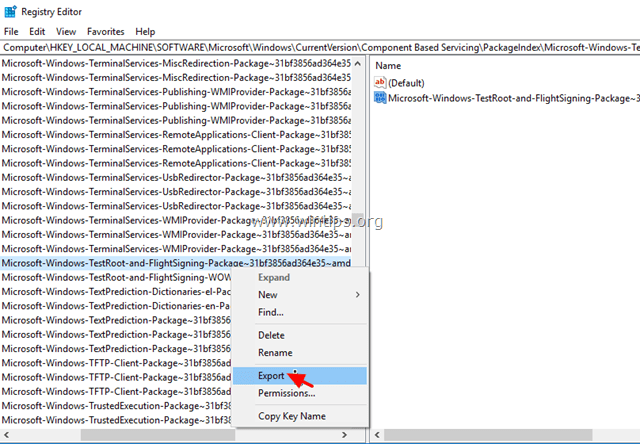Click the Registry Editor title bar icon
The height and width of the screenshot is (444, 640).
10,12
